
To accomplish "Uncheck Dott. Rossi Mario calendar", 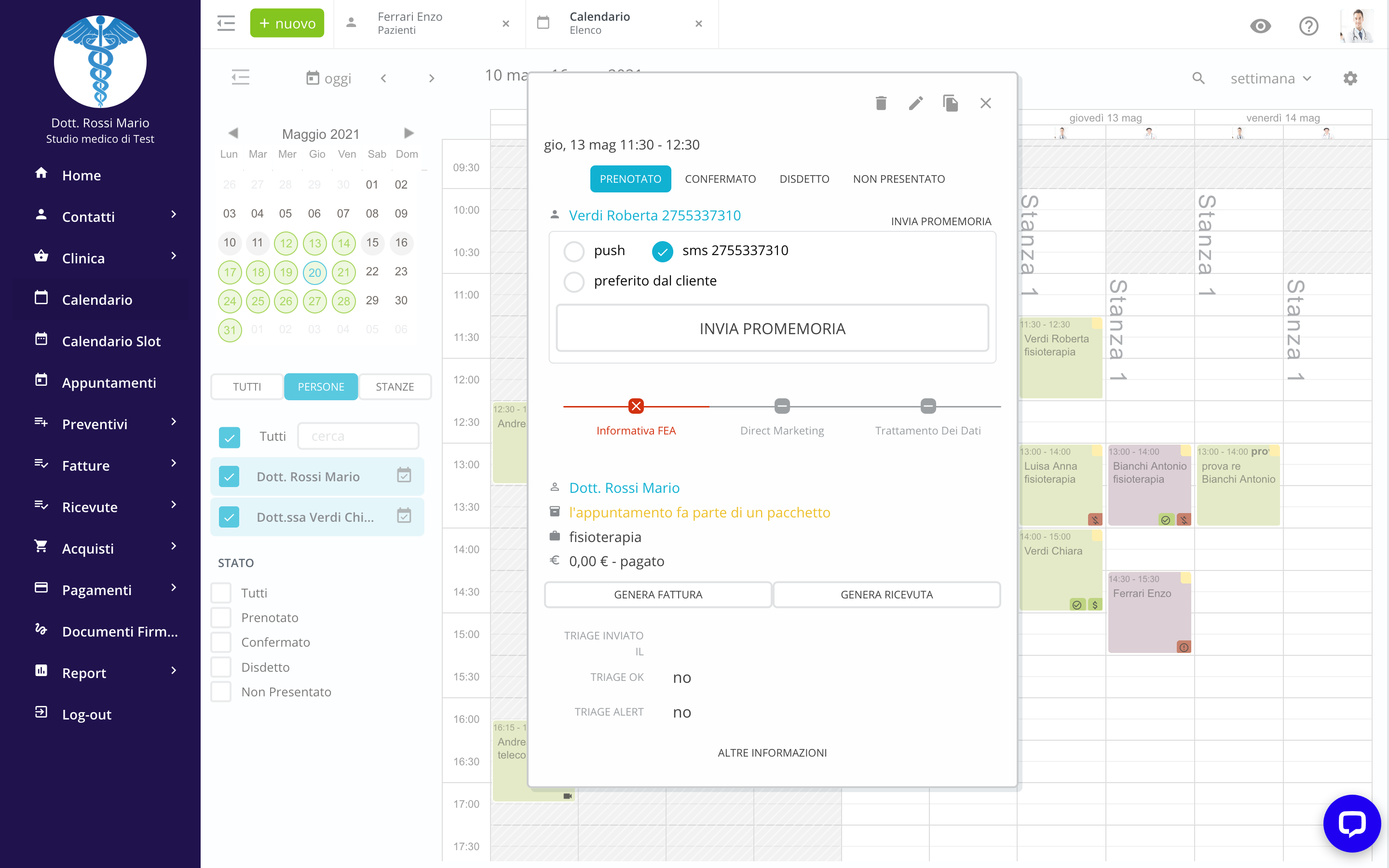I will 229,476.
